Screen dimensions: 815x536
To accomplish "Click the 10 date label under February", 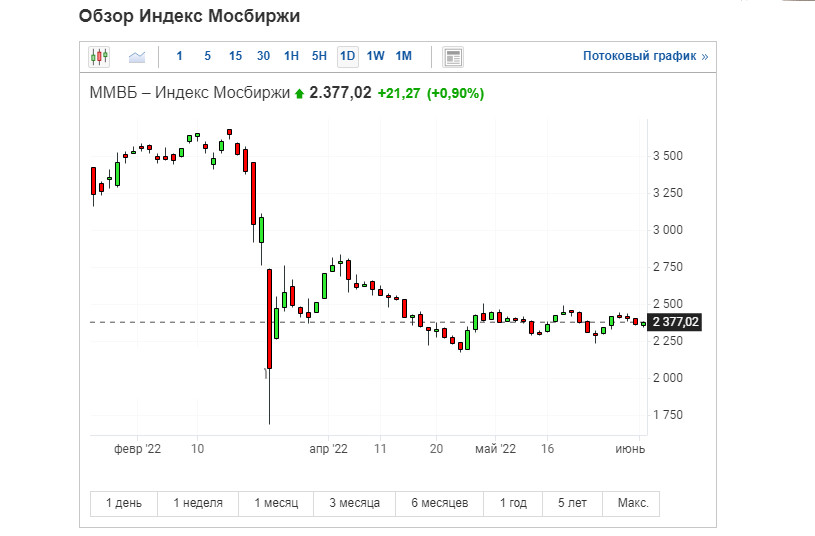I will click(x=197, y=449).
